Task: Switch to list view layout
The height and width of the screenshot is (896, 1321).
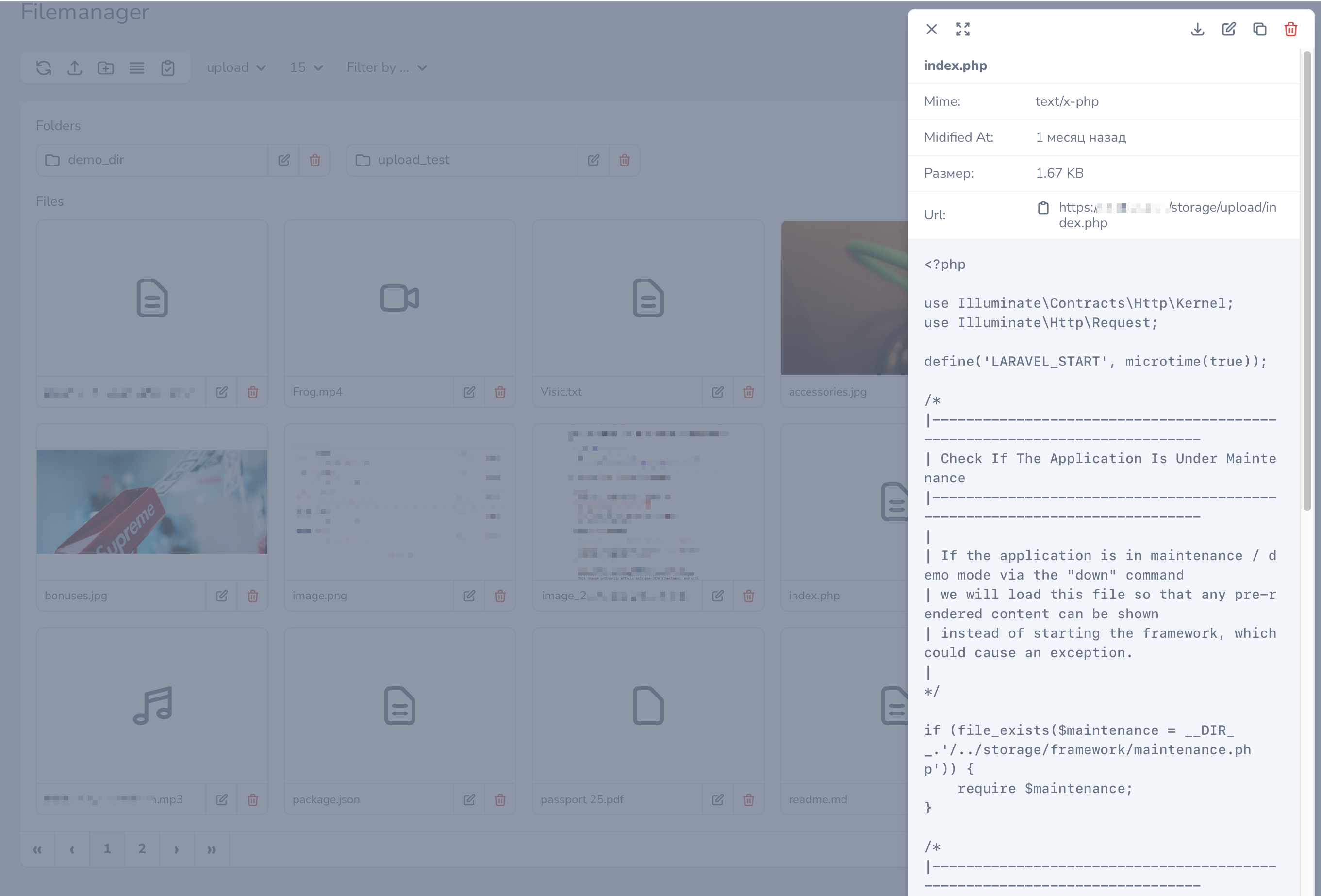Action: pos(136,67)
